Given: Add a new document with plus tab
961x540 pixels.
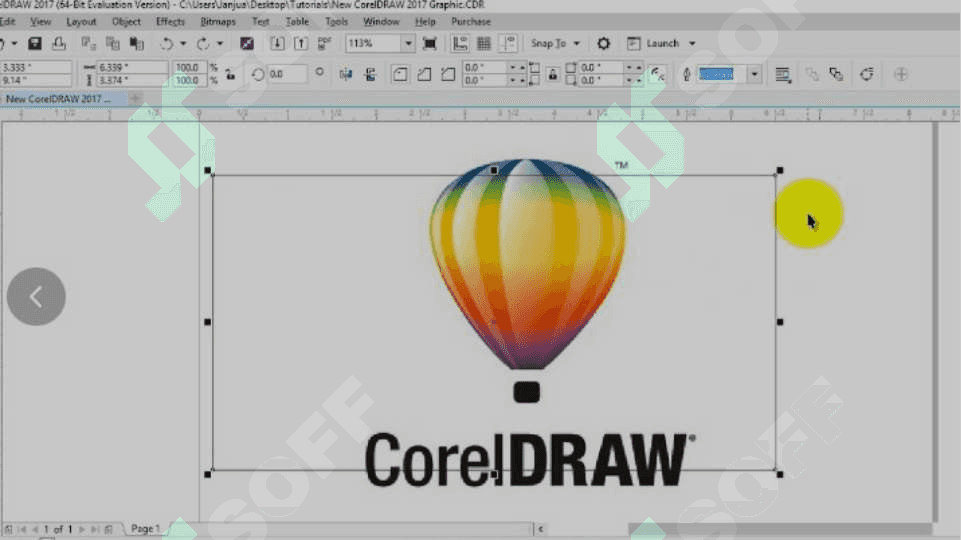Looking at the screenshot, I should tap(135, 99).
